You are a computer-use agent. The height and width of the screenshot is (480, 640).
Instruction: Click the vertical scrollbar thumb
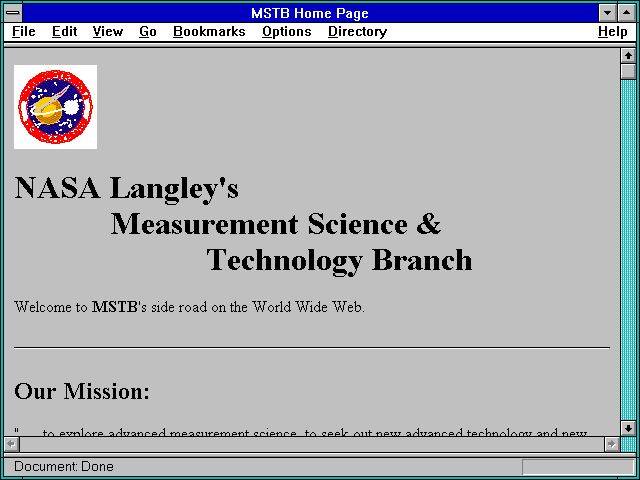click(628, 71)
